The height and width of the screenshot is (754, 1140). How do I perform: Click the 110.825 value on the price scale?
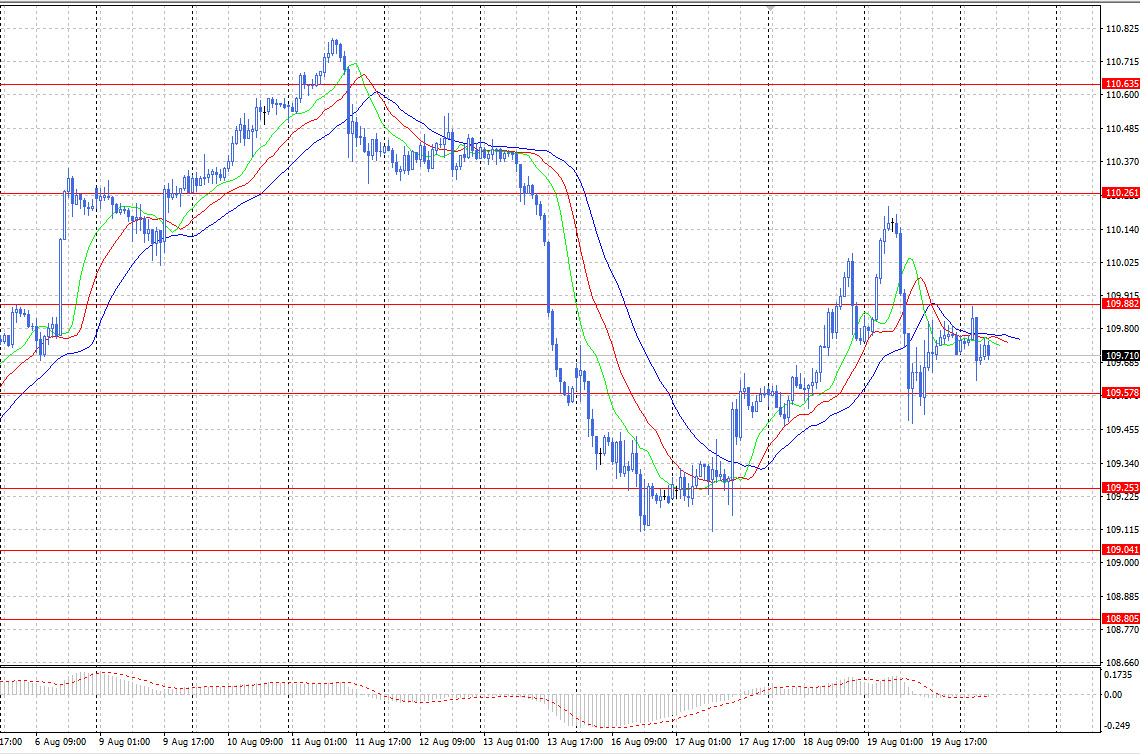(x=1122, y=29)
